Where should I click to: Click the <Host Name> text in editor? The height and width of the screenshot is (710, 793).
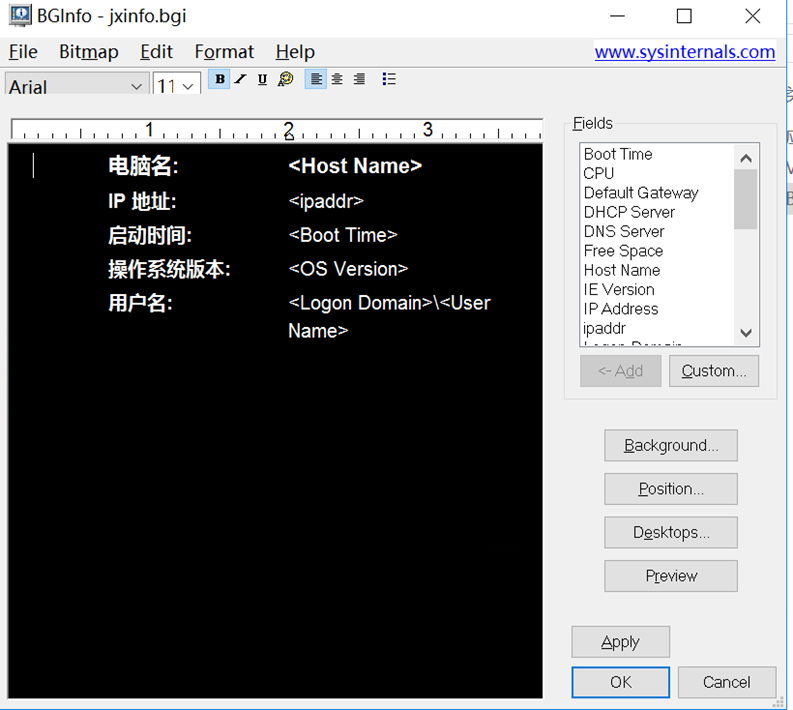tap(355, 166)
